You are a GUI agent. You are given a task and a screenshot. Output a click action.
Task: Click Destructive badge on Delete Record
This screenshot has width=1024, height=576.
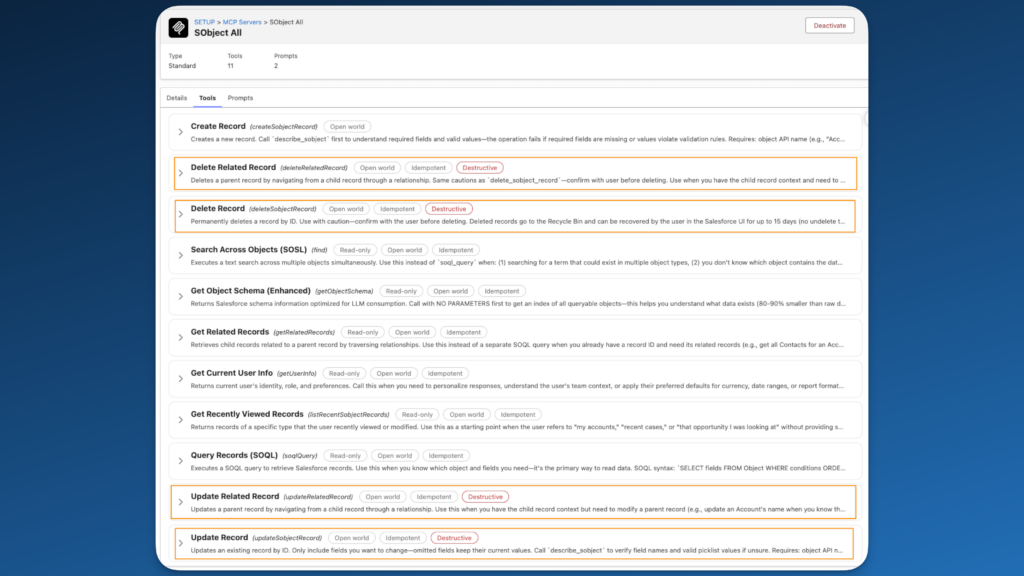click(x=449, y=209)
